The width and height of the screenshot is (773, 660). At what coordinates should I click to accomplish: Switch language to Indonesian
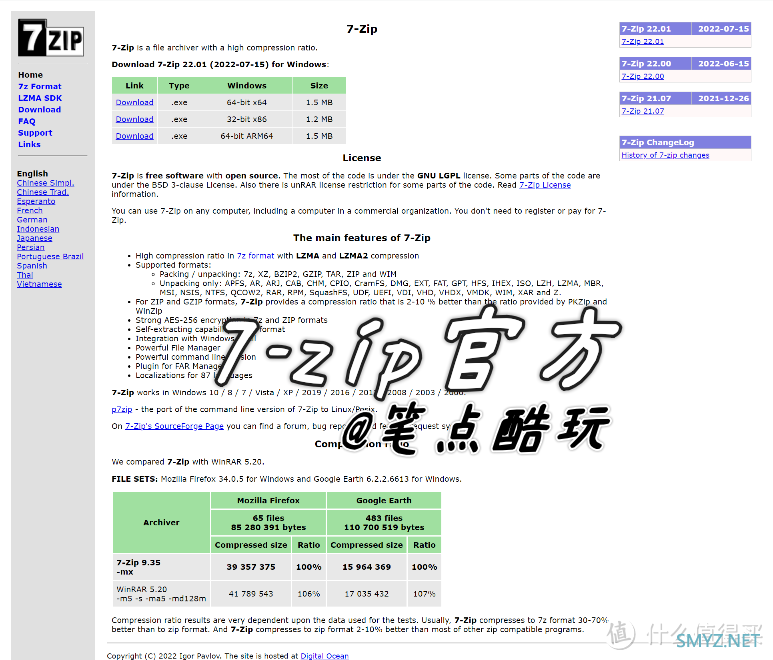coord(38,229)
